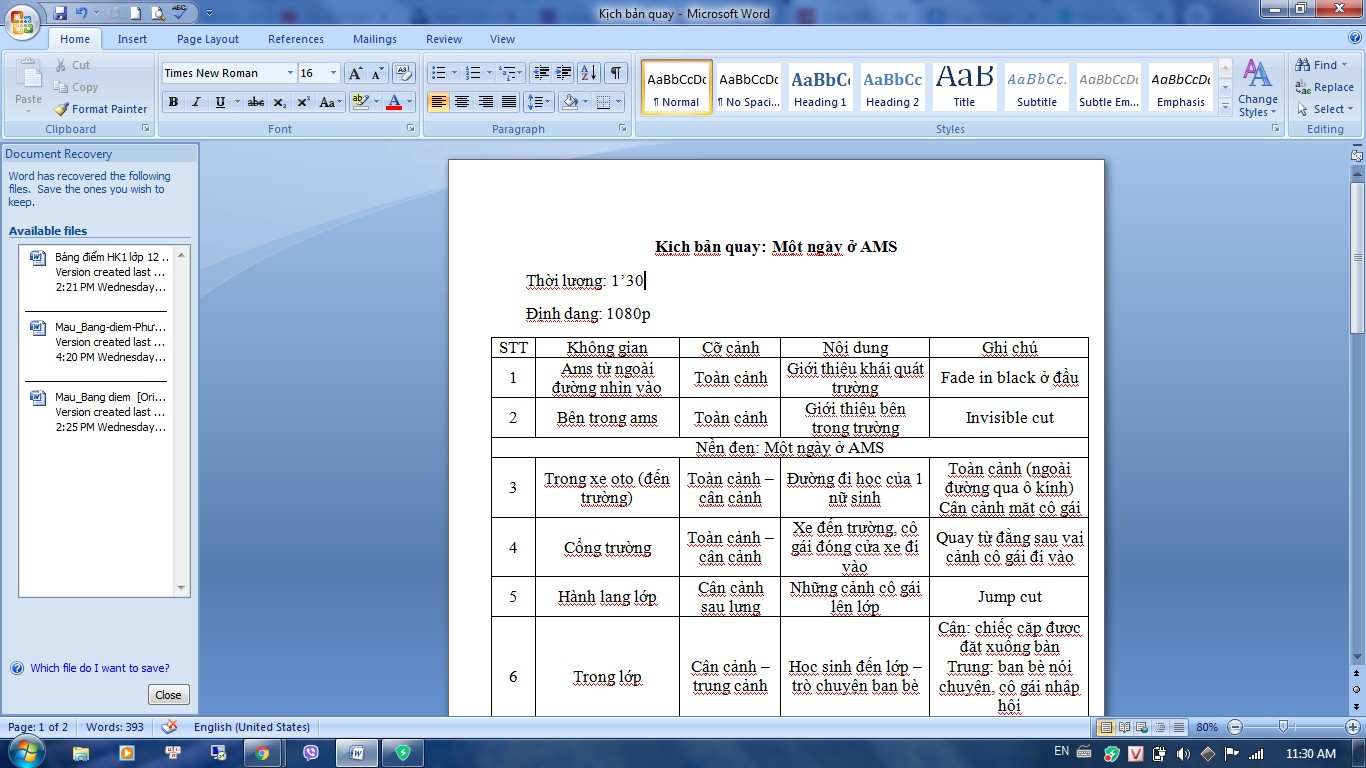1366x768 pixels.
Task: Click the Shading fill color button
Action: point(570,102)
